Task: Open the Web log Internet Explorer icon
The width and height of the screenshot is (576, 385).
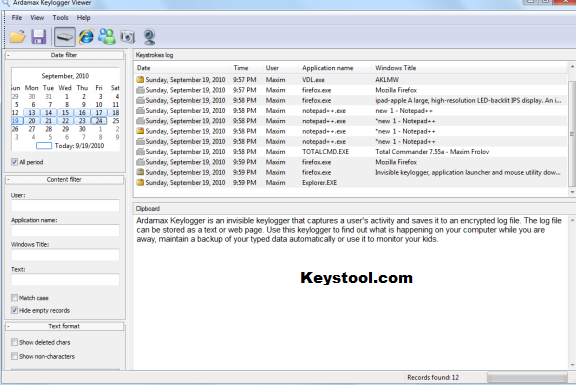Action: pyautogui.click(x=86, y=37)
